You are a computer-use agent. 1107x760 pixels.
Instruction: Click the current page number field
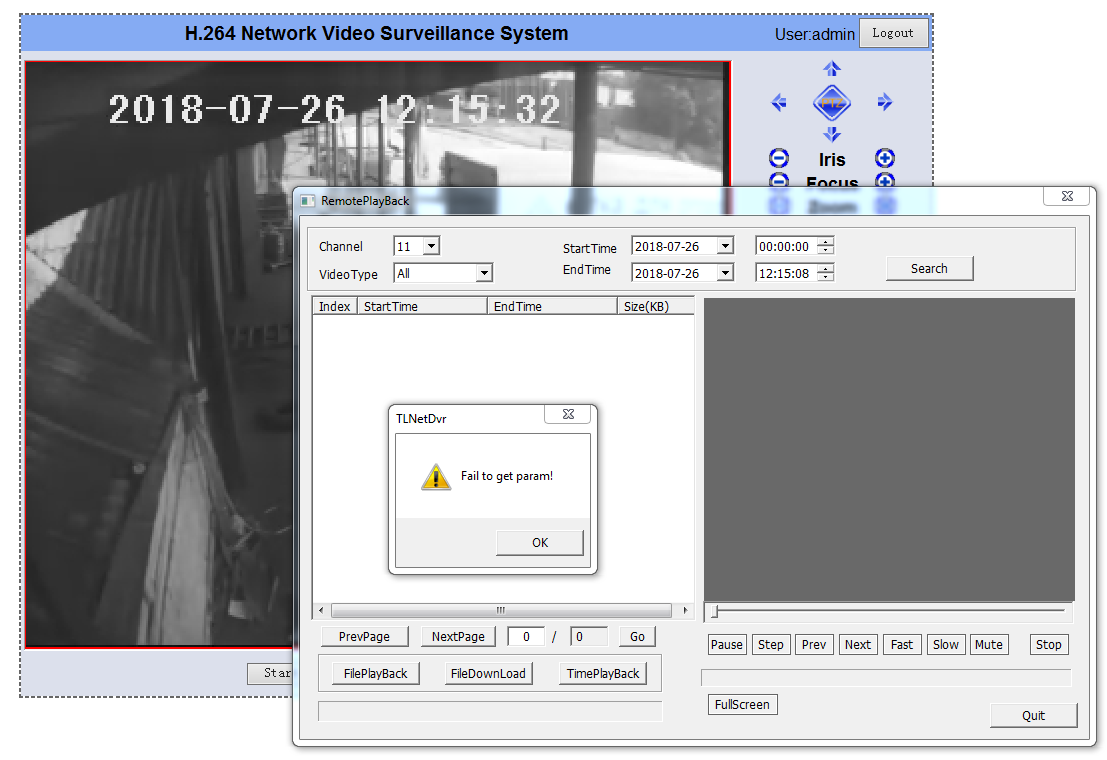click(x=526, y=636)
